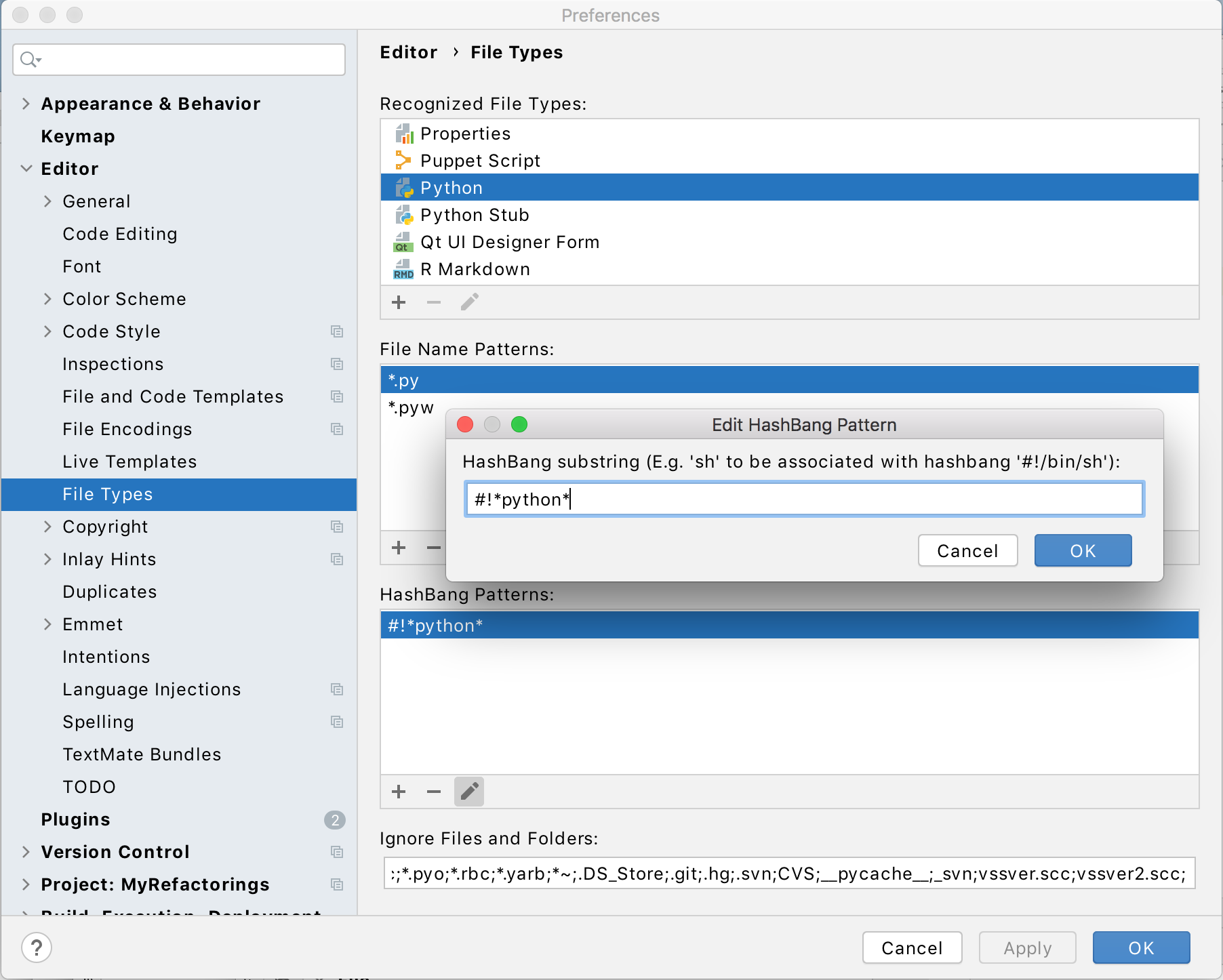Remove the selected file name pattern
The width and height of the screenshot is (1223, 980).
(434, 548)
